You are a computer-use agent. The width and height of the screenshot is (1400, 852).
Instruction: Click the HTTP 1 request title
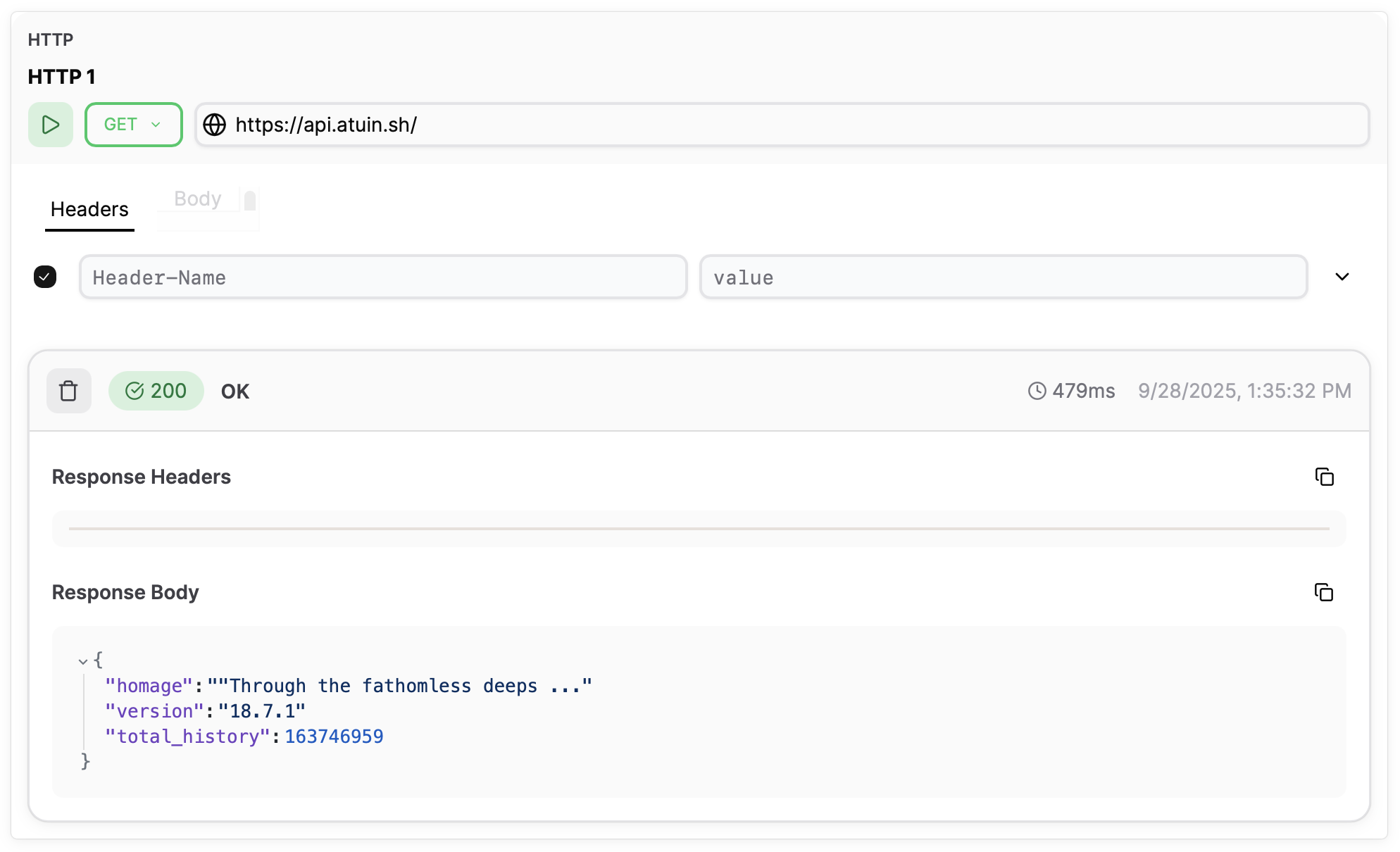tap(61, 77)
